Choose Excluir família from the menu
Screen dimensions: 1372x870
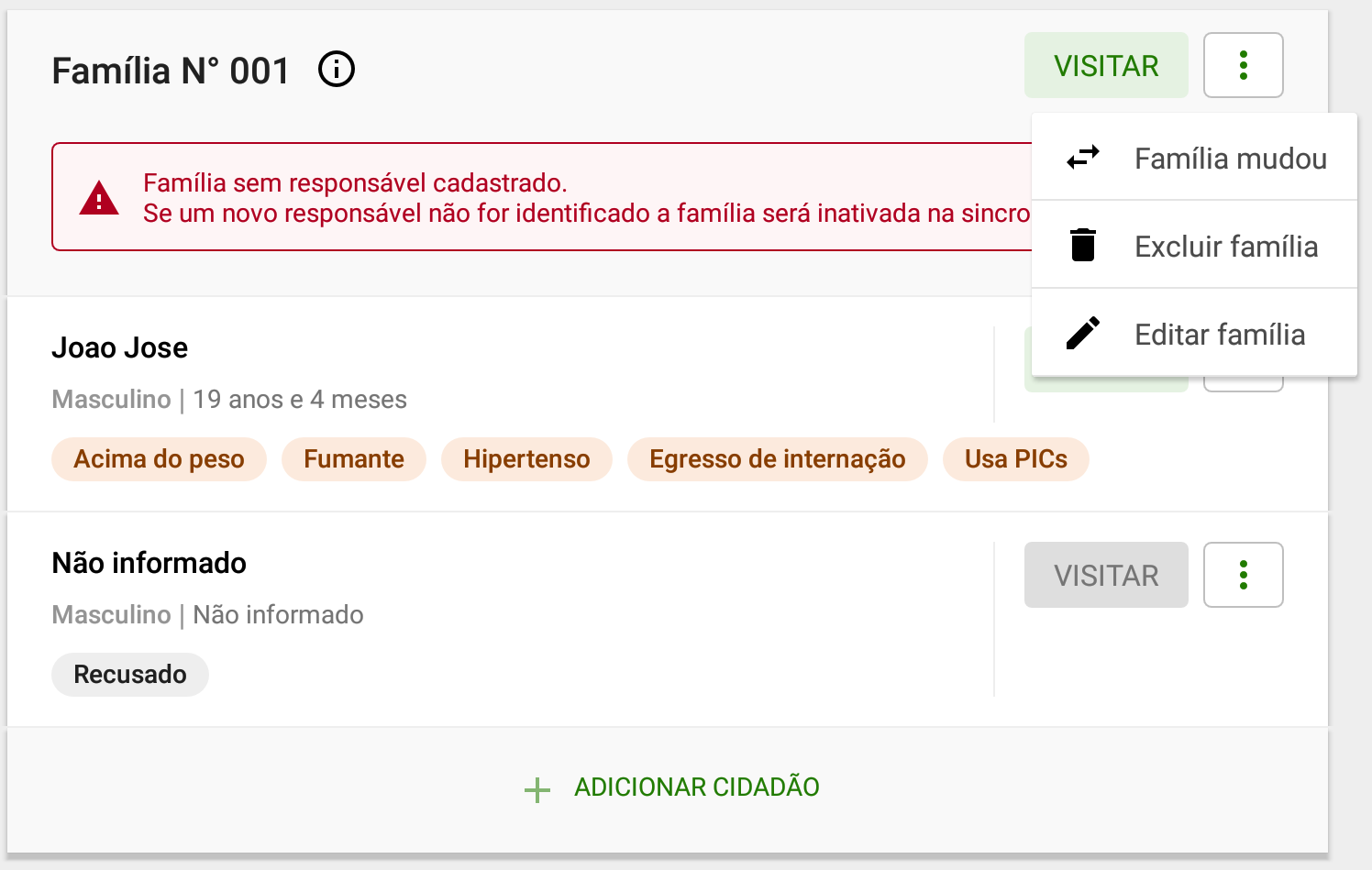point(1194,245)
